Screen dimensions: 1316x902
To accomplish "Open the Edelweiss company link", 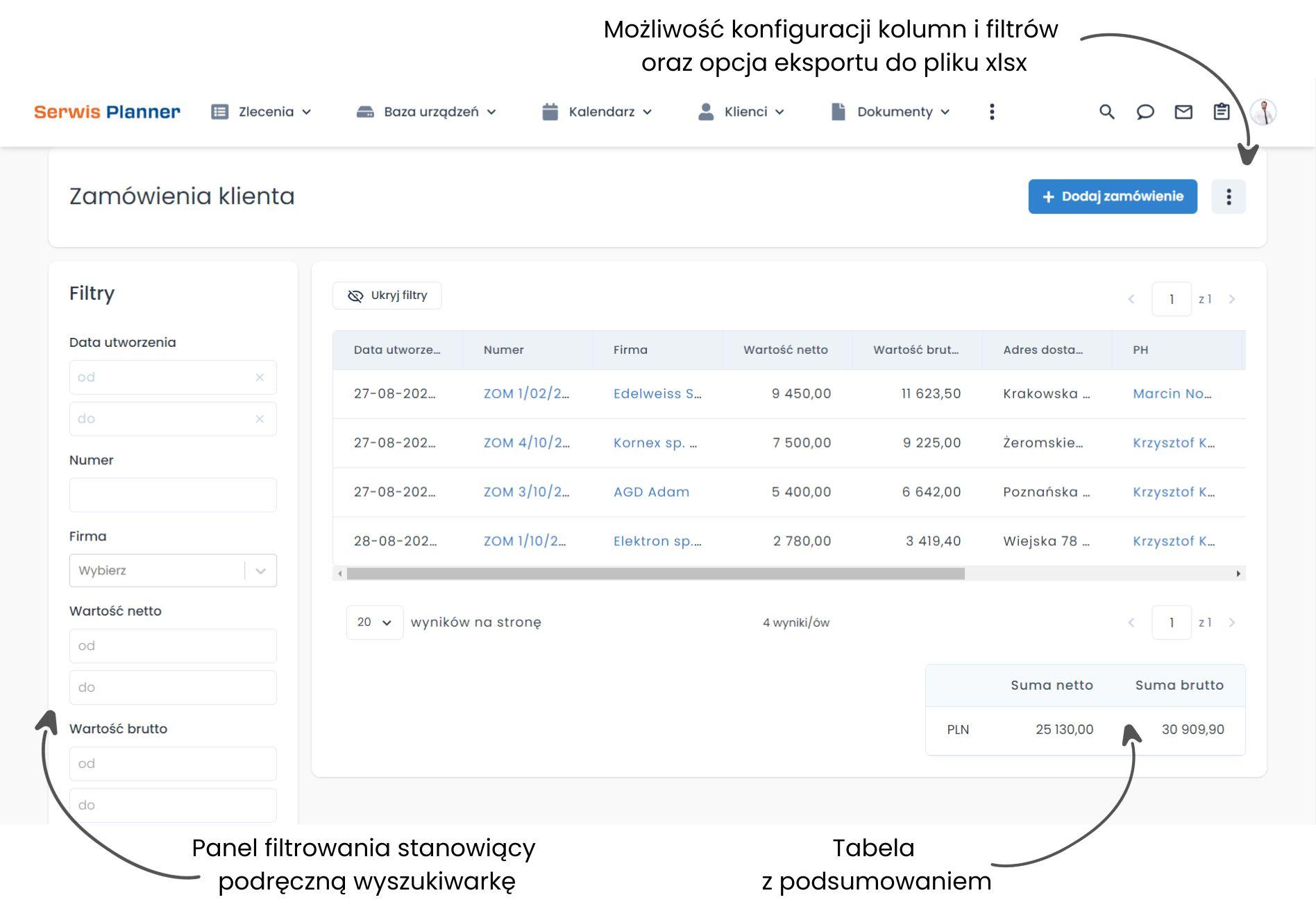I will [x=657, y=393].
